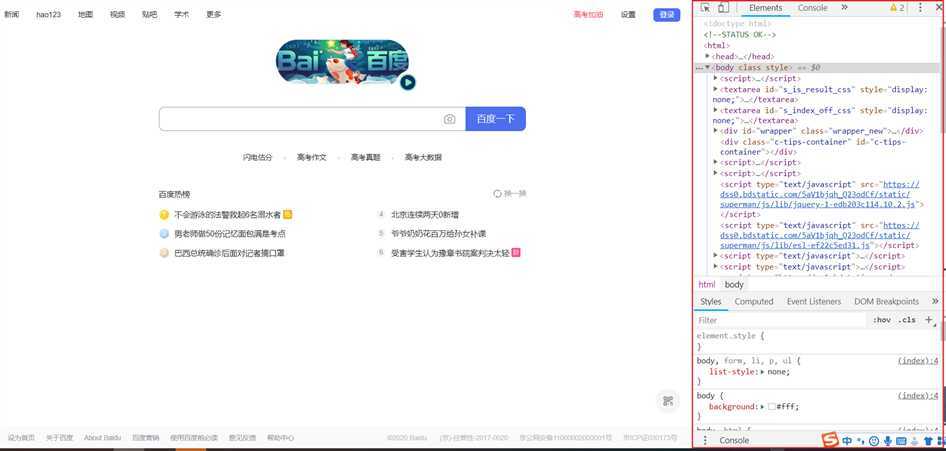Expand the s_is_result_css textarea node
This screenshot has width=946, height=451.
tap(716, 89)
